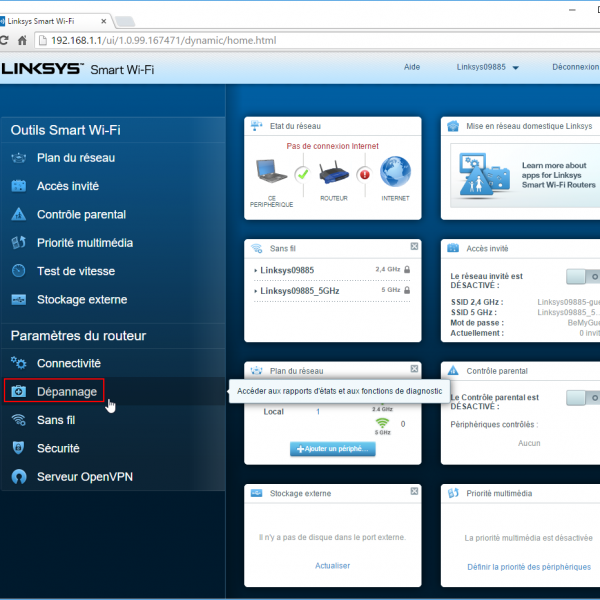The image size is (600, 600).
Task: Click the Internet globe icon
Action: coord(395,173)
